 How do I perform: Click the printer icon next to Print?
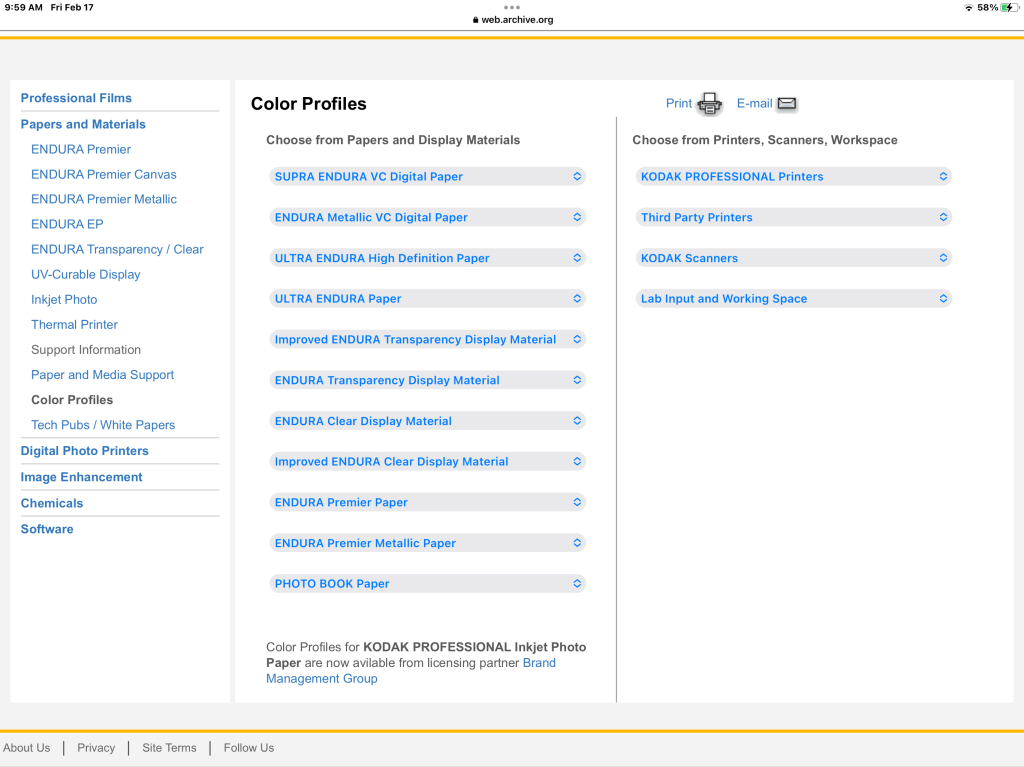coord(709,103)
